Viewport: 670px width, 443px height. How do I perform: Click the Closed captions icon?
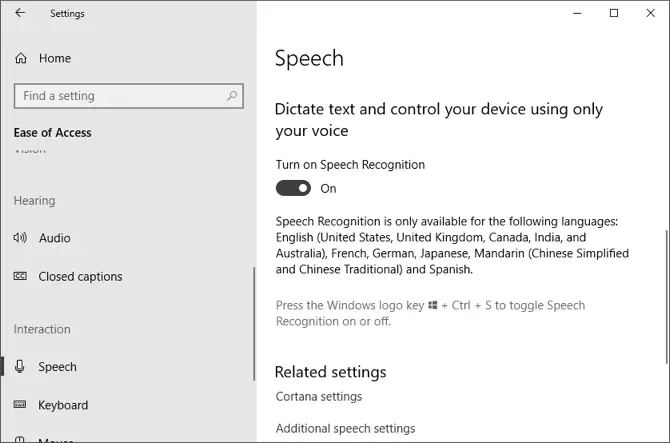21,276
